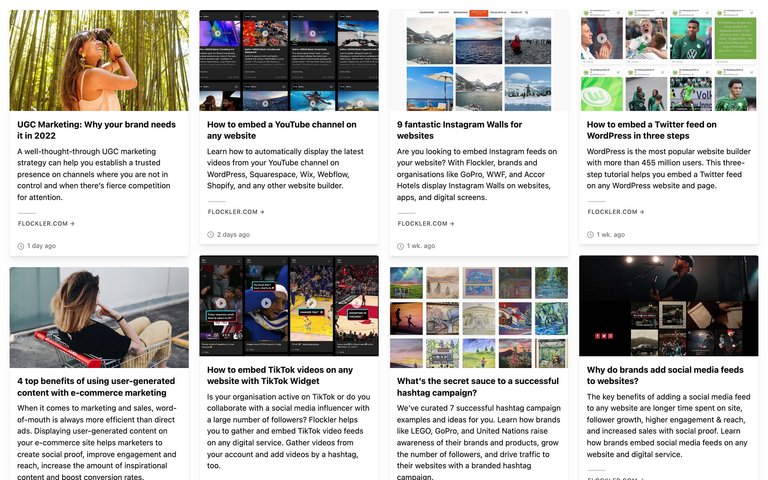Click the woman in shopping cart thumbnail
Viewport: 768px width, 480px height.
(x=99, y=317)
